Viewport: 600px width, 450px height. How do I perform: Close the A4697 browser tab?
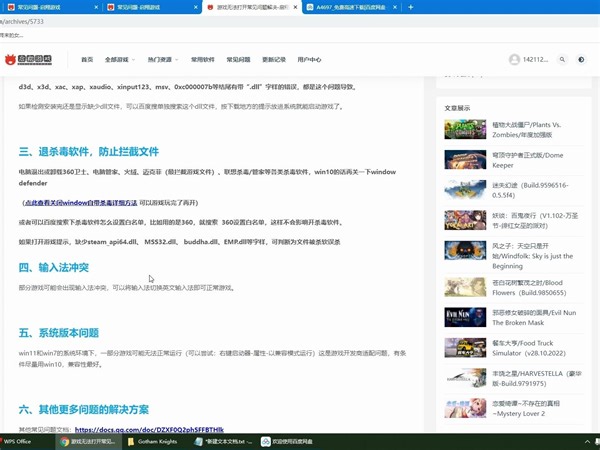[x=395, y=7]
